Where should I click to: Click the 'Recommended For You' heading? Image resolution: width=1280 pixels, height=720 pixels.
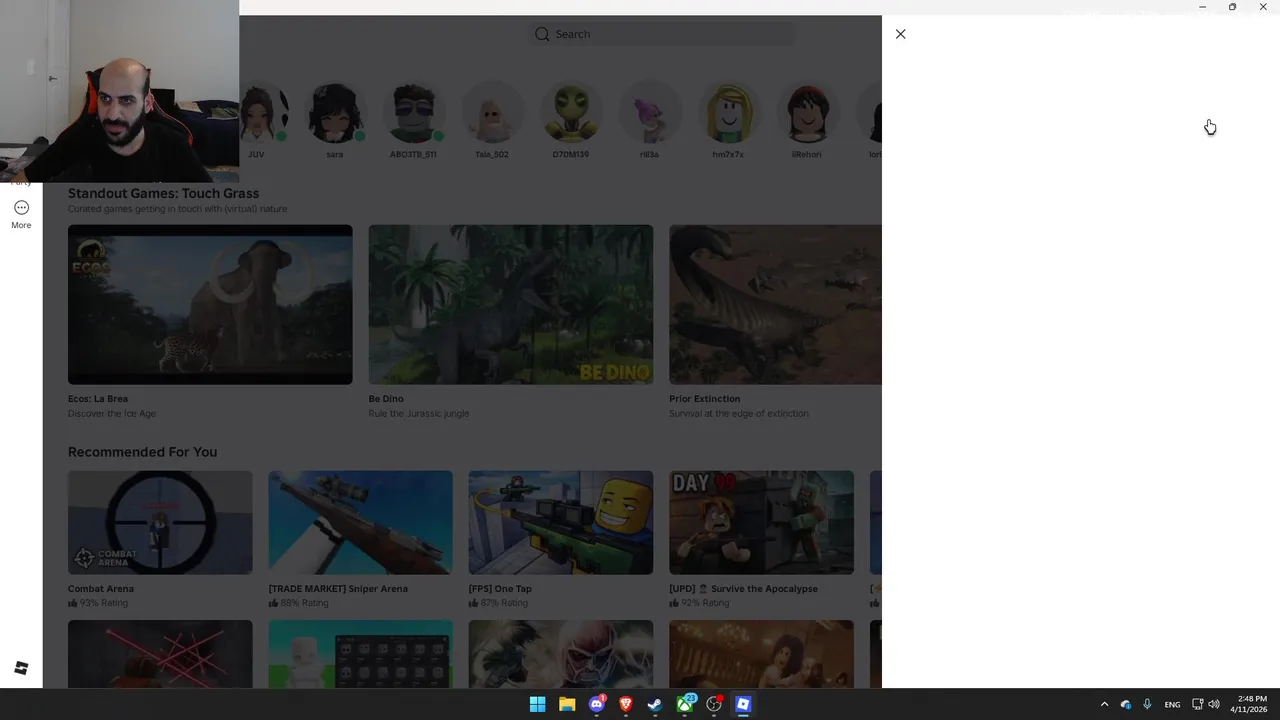(142, 452)
